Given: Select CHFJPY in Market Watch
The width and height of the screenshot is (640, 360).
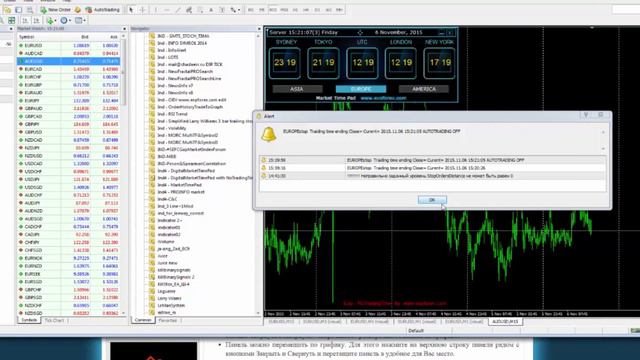Looking at the screenshot, I should (x=69, y=242).
